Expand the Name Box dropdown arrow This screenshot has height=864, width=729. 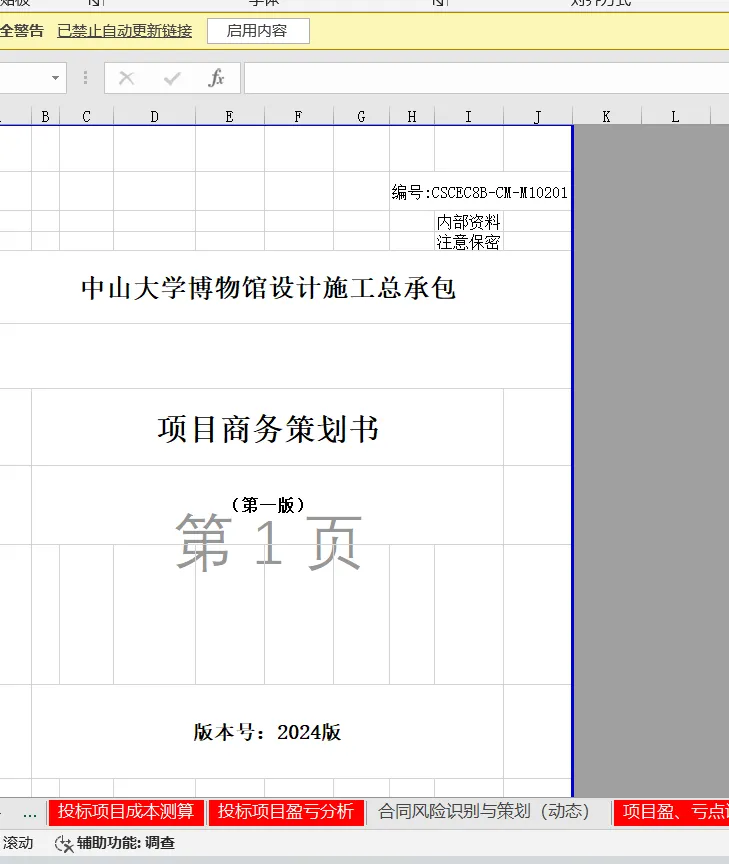(x=55, y=78)
